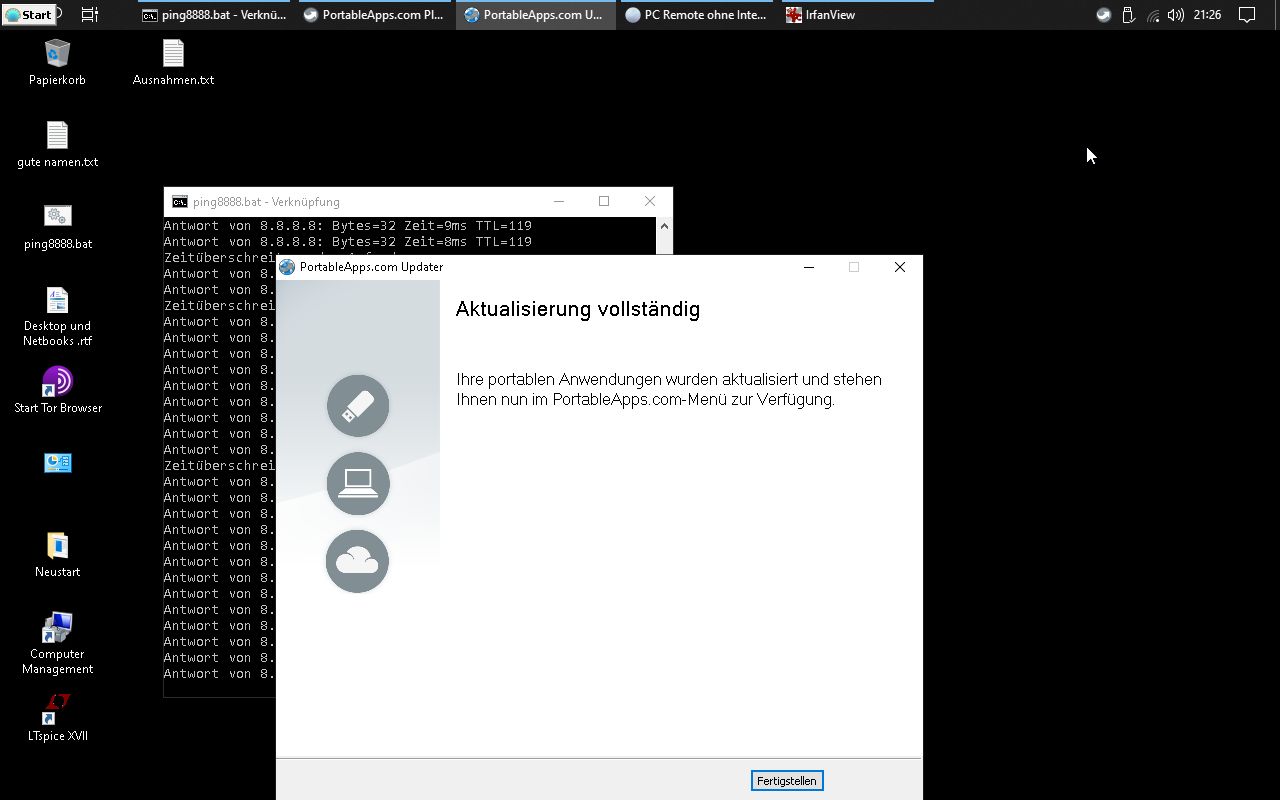Open the notification center icon

point(1247,15)
